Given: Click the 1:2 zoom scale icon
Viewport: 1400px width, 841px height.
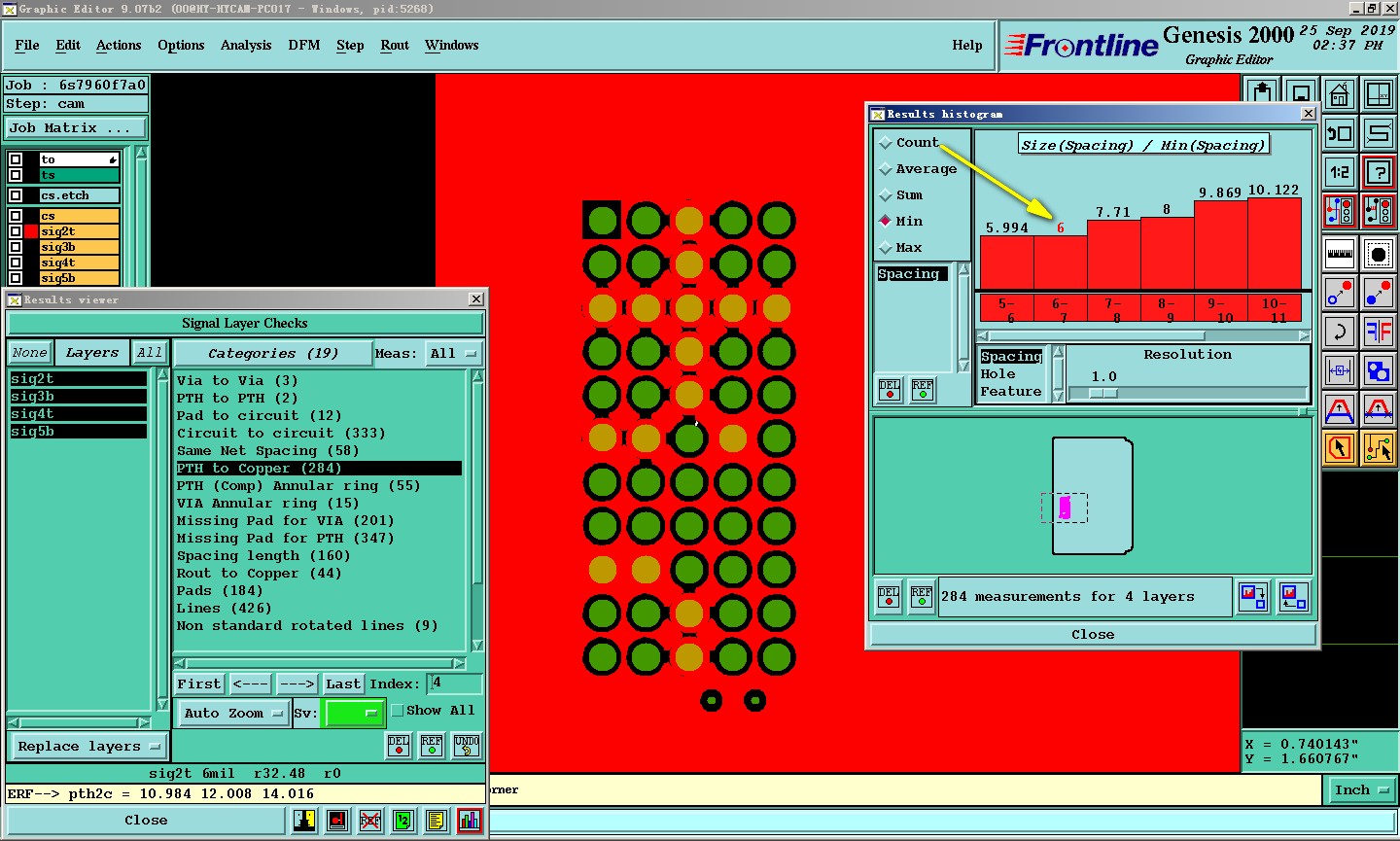Looking at the screenshot, I should [x=1340, y=172].
